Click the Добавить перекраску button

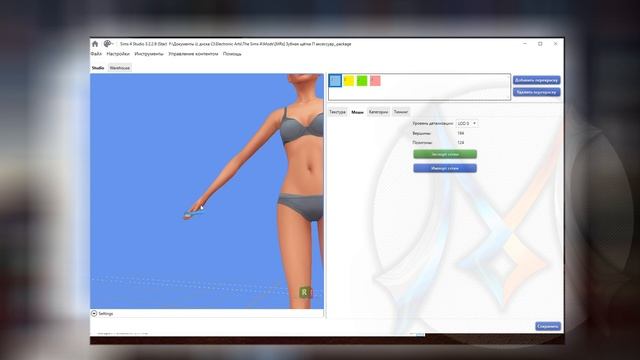point(536,80)
